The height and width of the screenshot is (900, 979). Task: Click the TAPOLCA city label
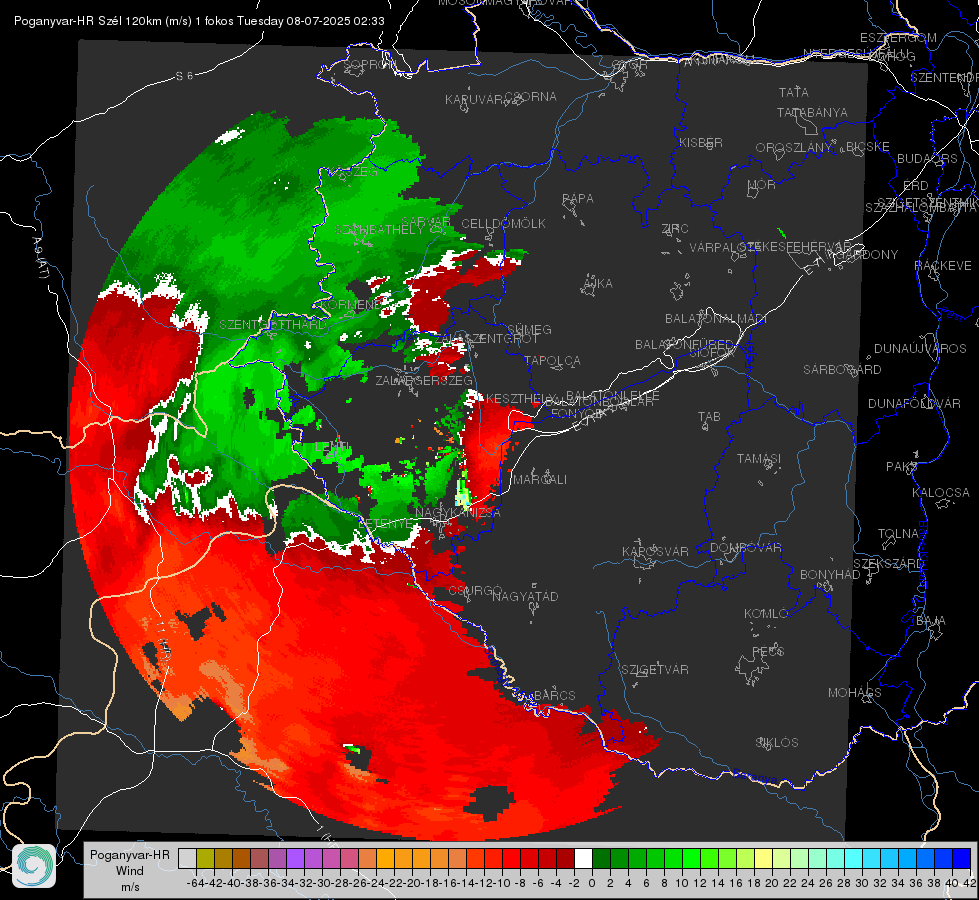(x=552, y=361)
